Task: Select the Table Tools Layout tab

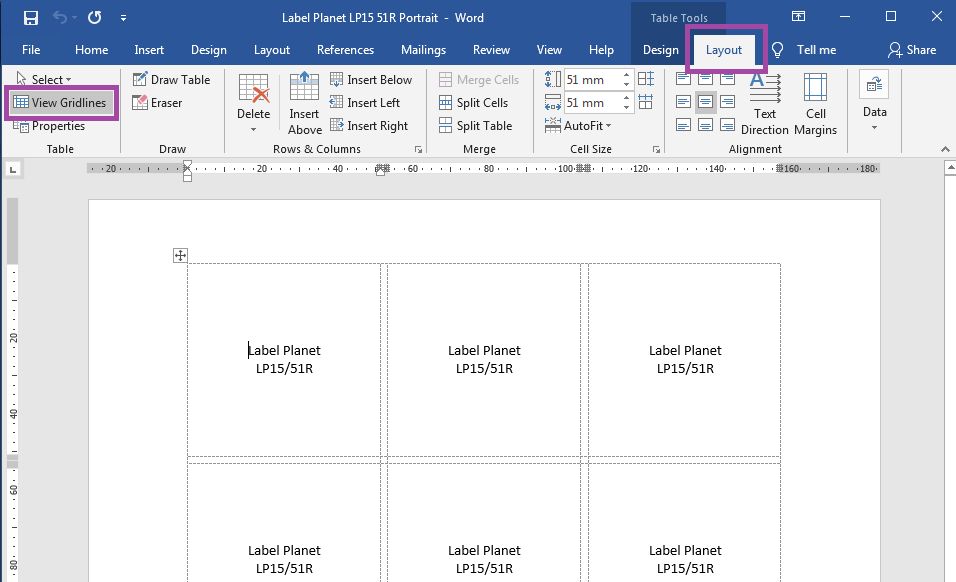Action: [724, 50]
